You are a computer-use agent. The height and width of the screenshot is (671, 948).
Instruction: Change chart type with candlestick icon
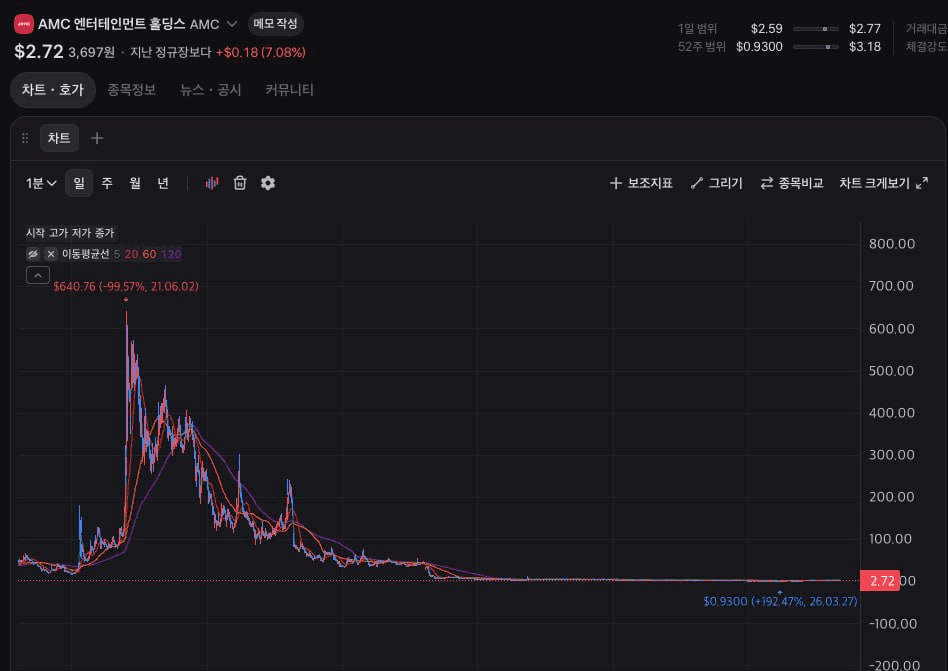tap(212, 183)
